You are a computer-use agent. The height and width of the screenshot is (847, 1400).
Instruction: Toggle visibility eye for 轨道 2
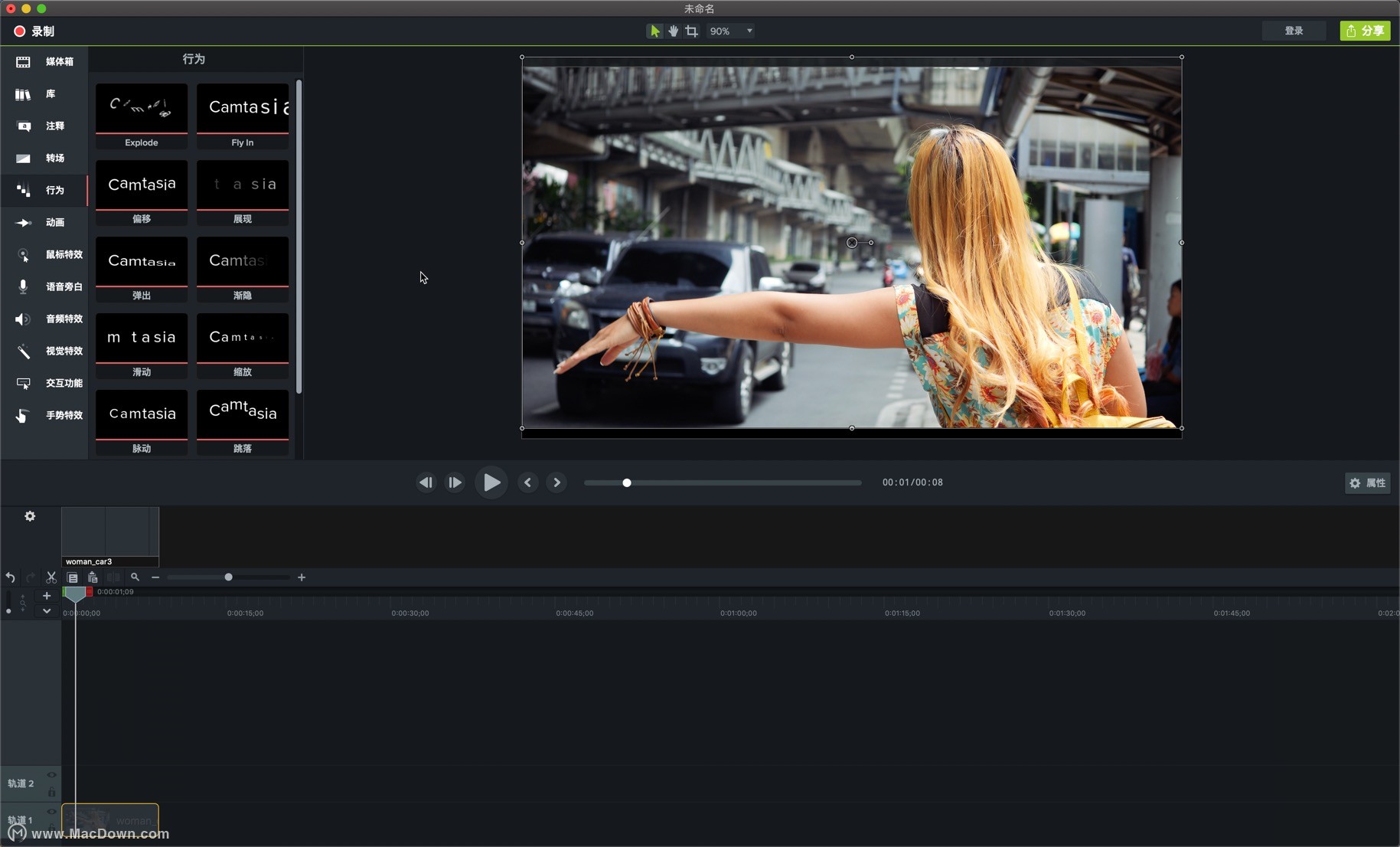[51, 775]
